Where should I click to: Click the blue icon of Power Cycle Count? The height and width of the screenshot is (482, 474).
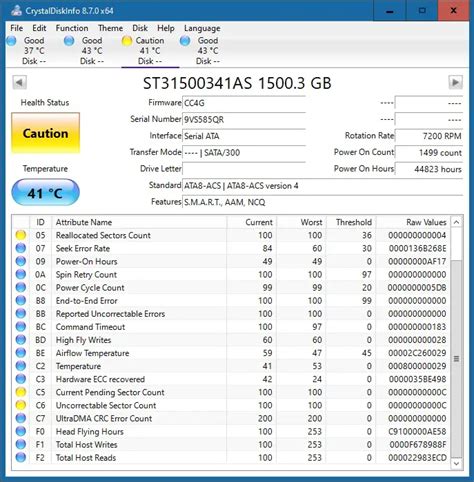pyautogui.click(x=21, y=288)
